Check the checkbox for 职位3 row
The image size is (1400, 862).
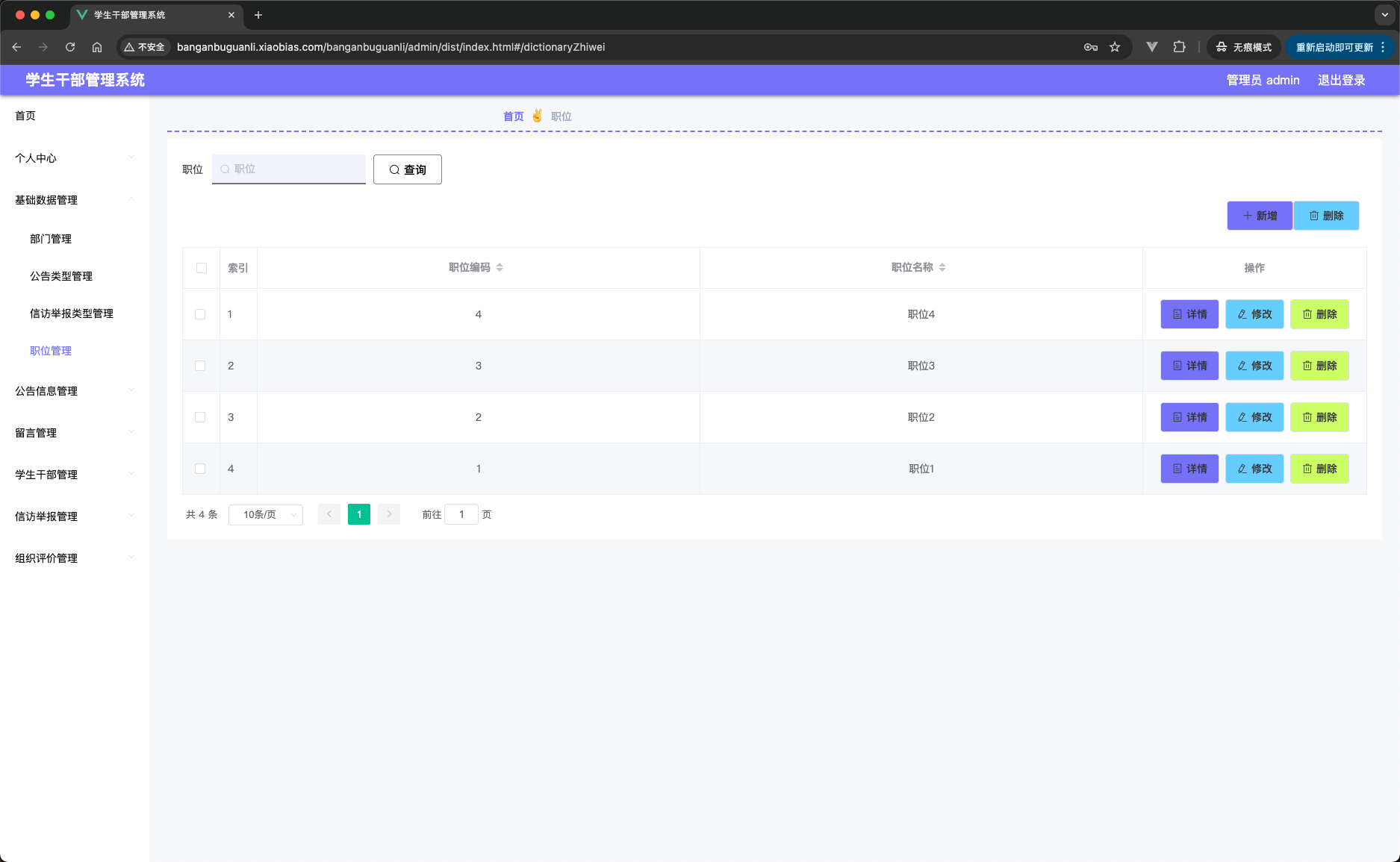pyautogui.click(x=200, y=366)
